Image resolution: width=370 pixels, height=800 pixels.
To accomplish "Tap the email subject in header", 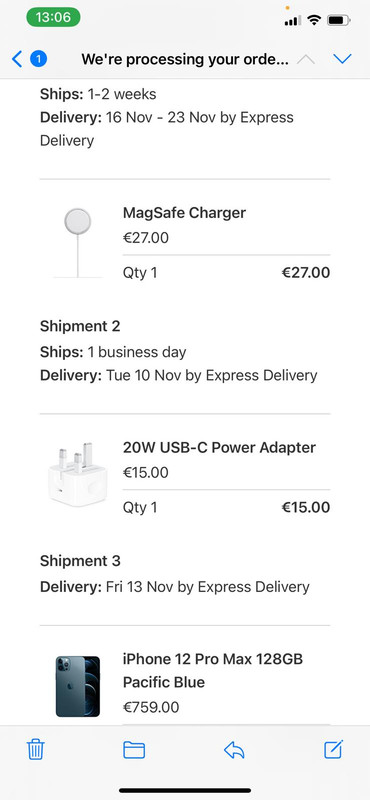I will pos(185,59).
